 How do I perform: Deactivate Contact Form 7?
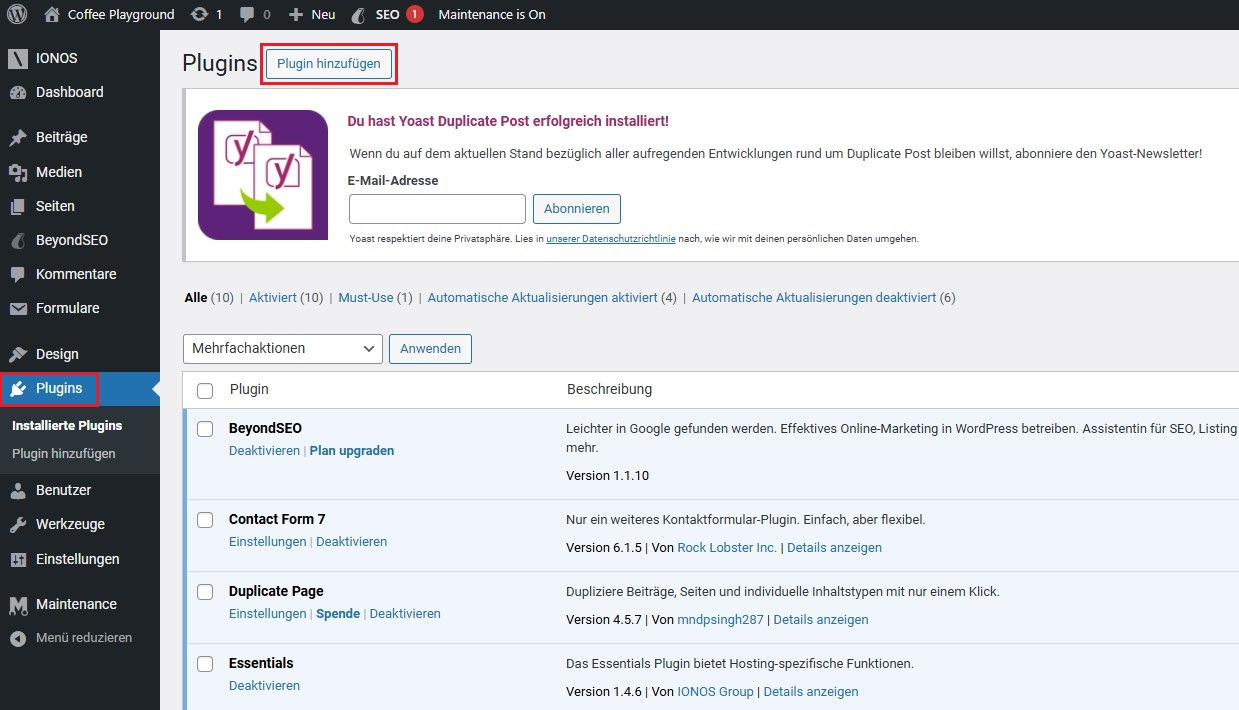[352, 541]
